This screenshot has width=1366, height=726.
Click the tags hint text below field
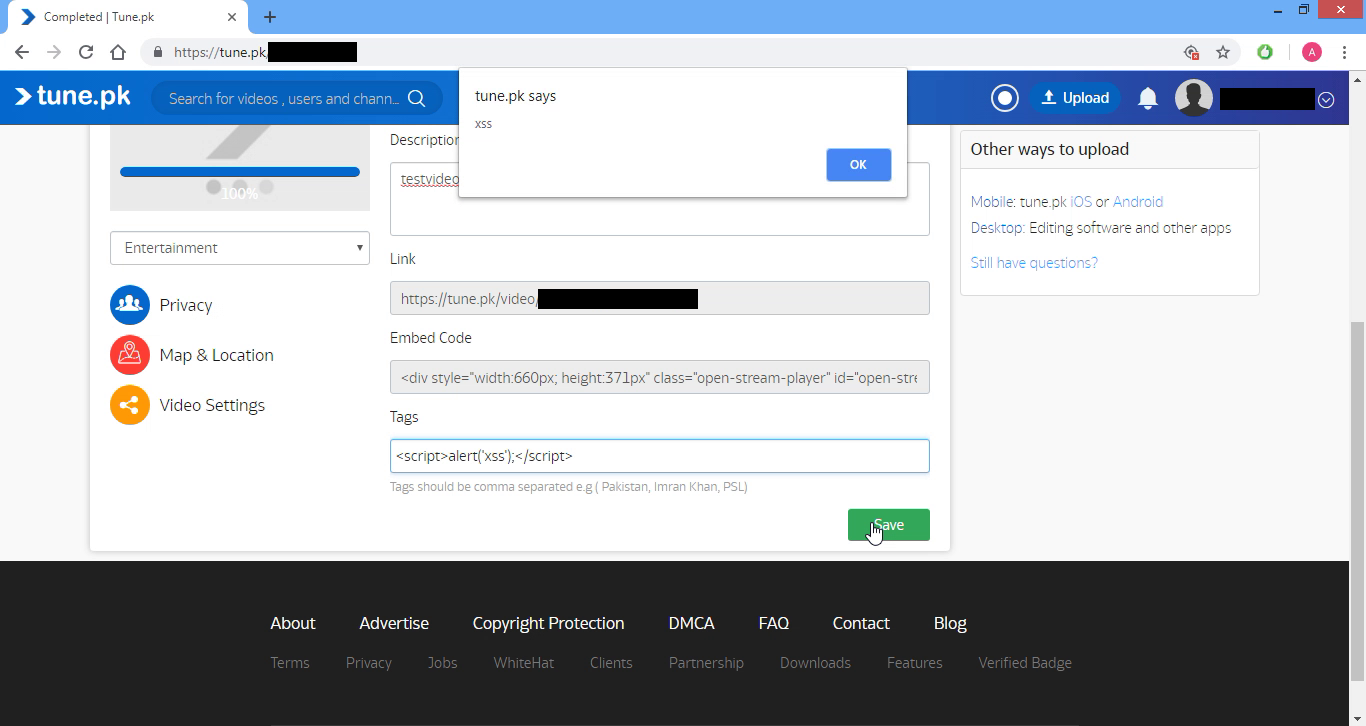pos(569,487)
